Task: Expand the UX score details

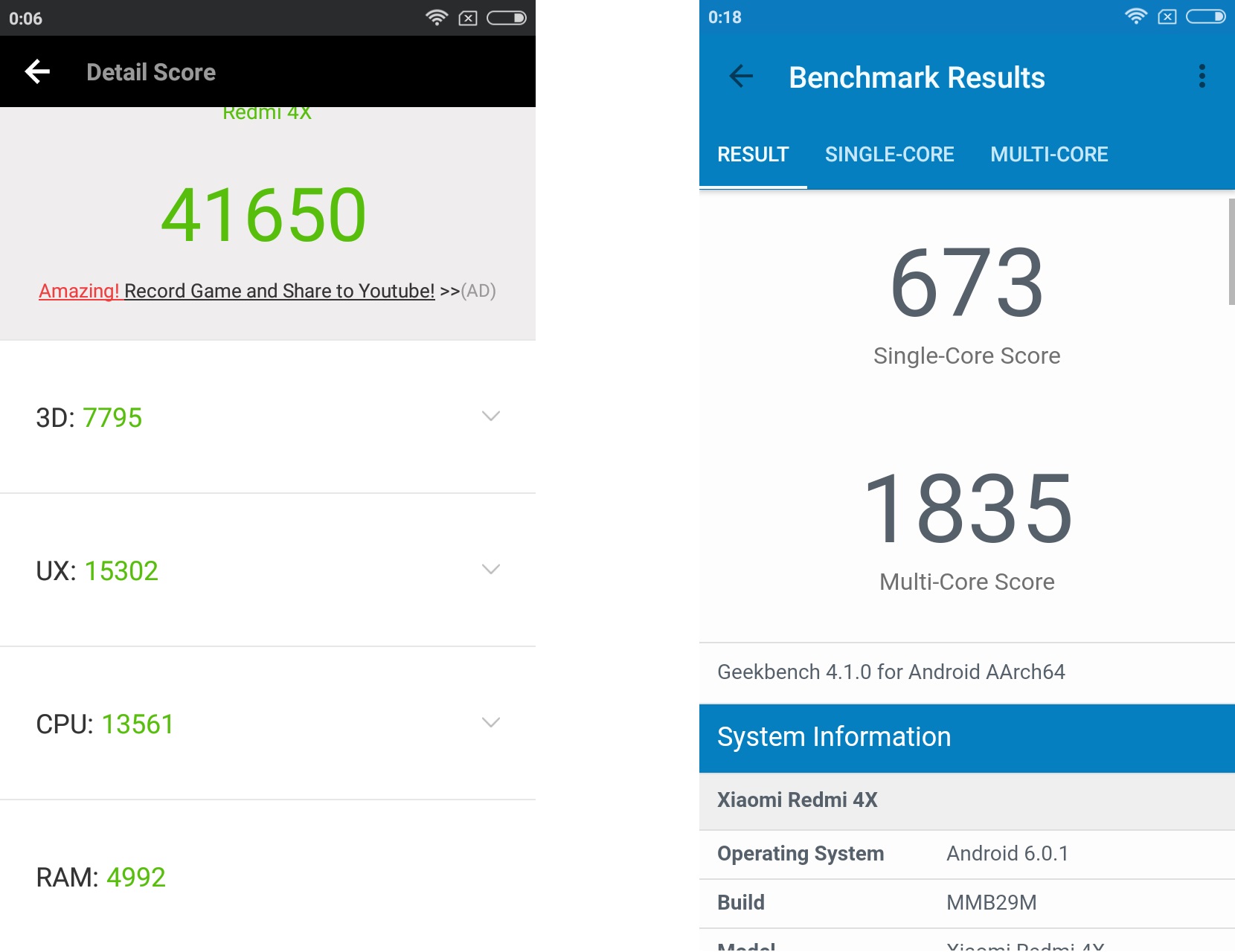Action: coord(491,570)
